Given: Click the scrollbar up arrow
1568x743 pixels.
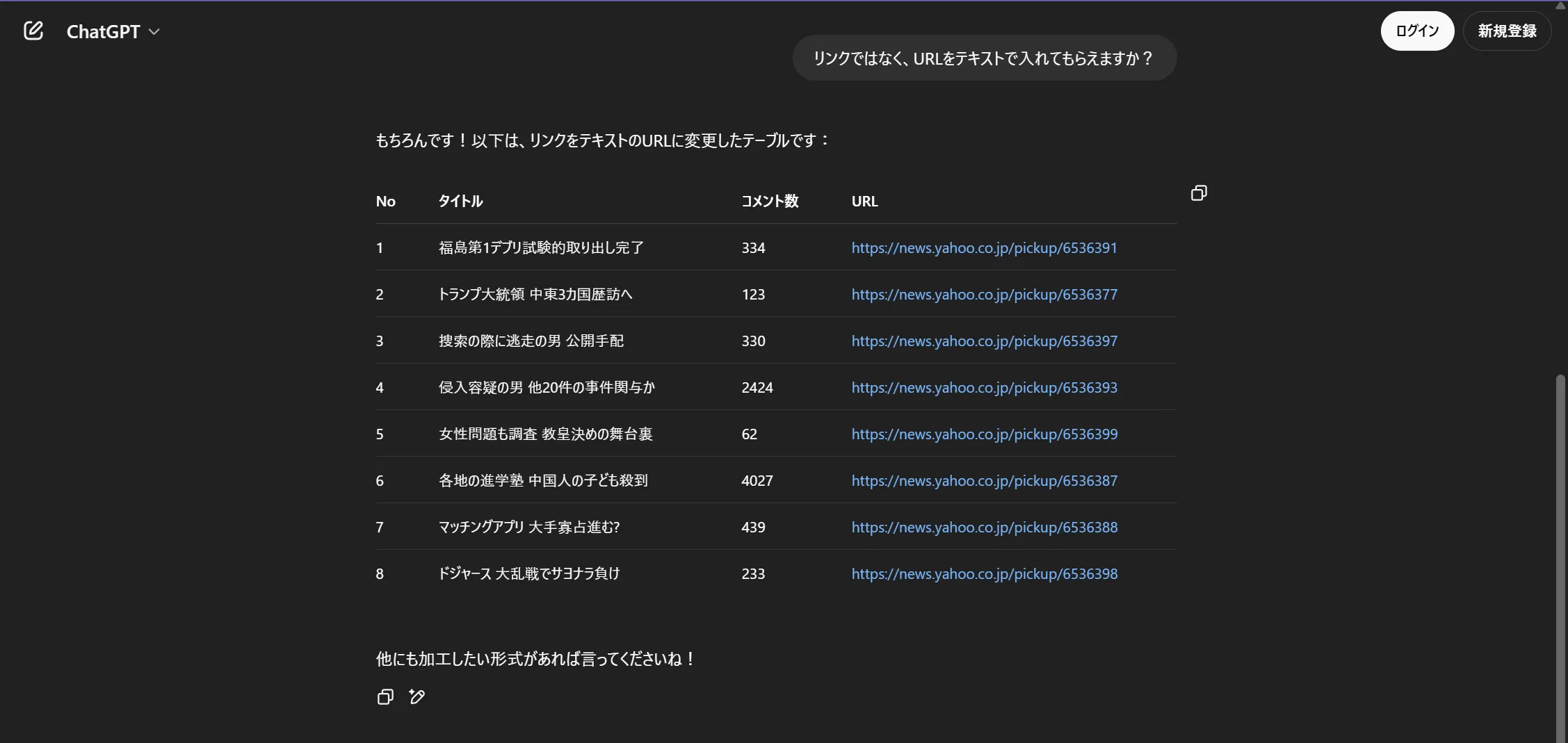Looking at the screenshot, I should tap(1560, 6).
